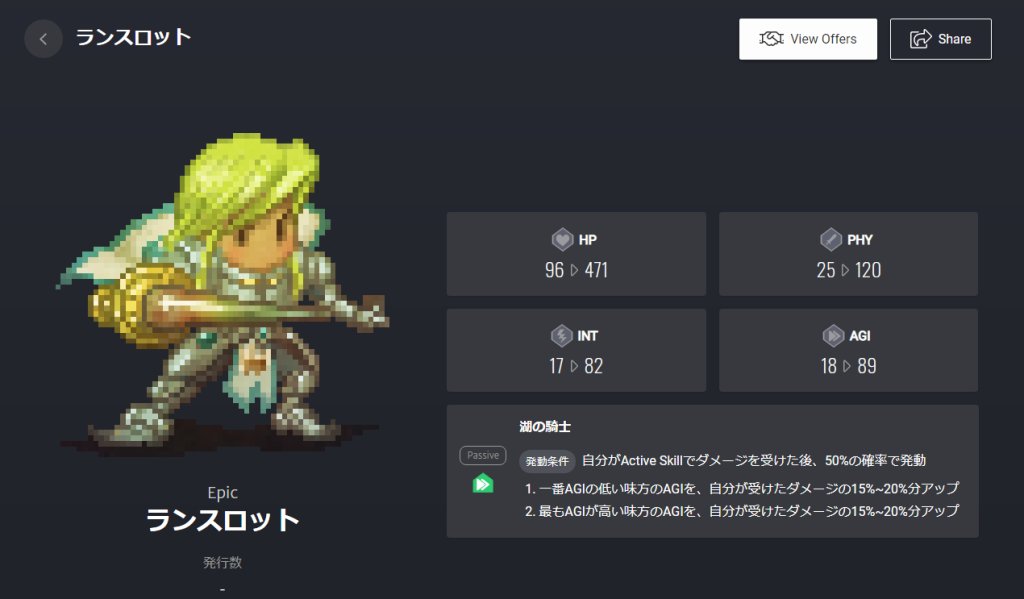Go back using the chevron arrow button

(43, 39)
